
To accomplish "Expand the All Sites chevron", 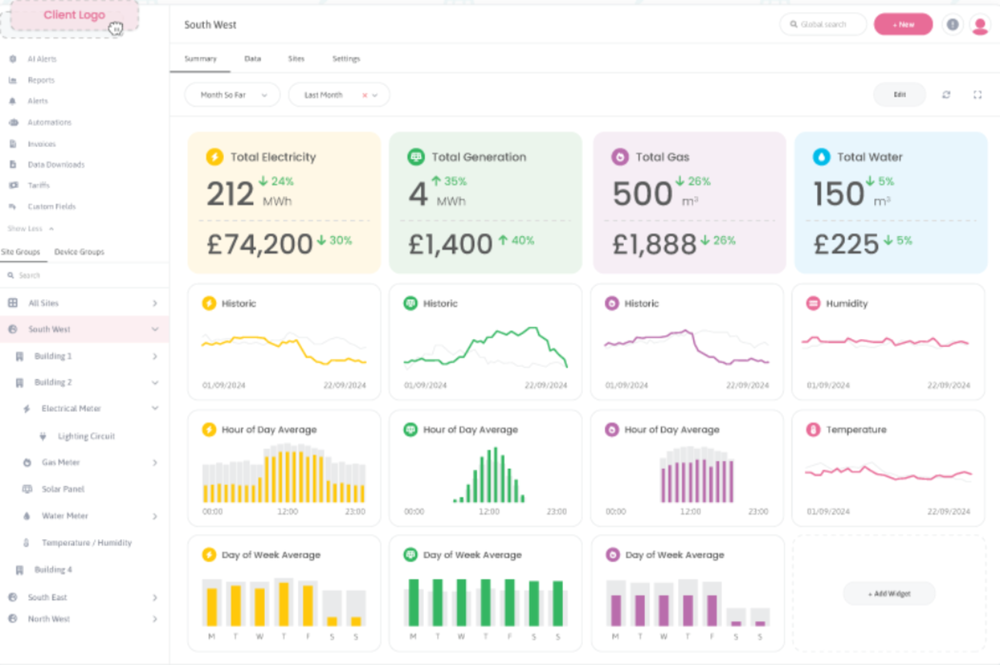I will tap(154, 303).
